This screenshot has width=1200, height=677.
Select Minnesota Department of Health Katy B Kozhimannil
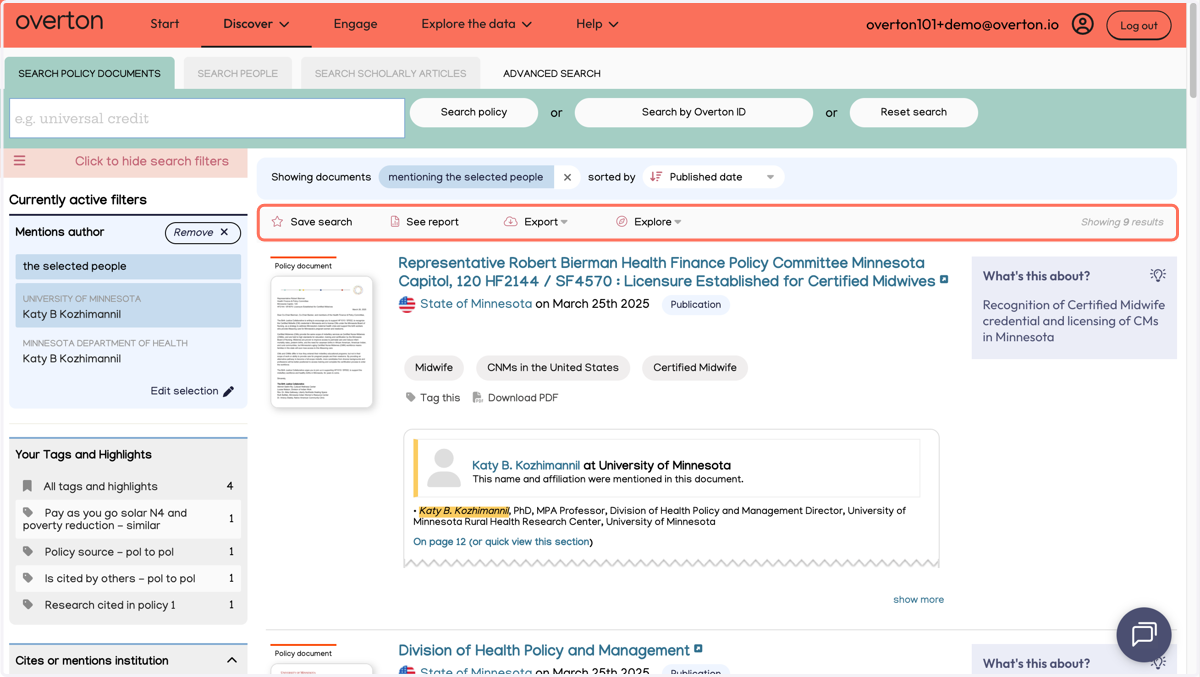click(x=128, y=350)
